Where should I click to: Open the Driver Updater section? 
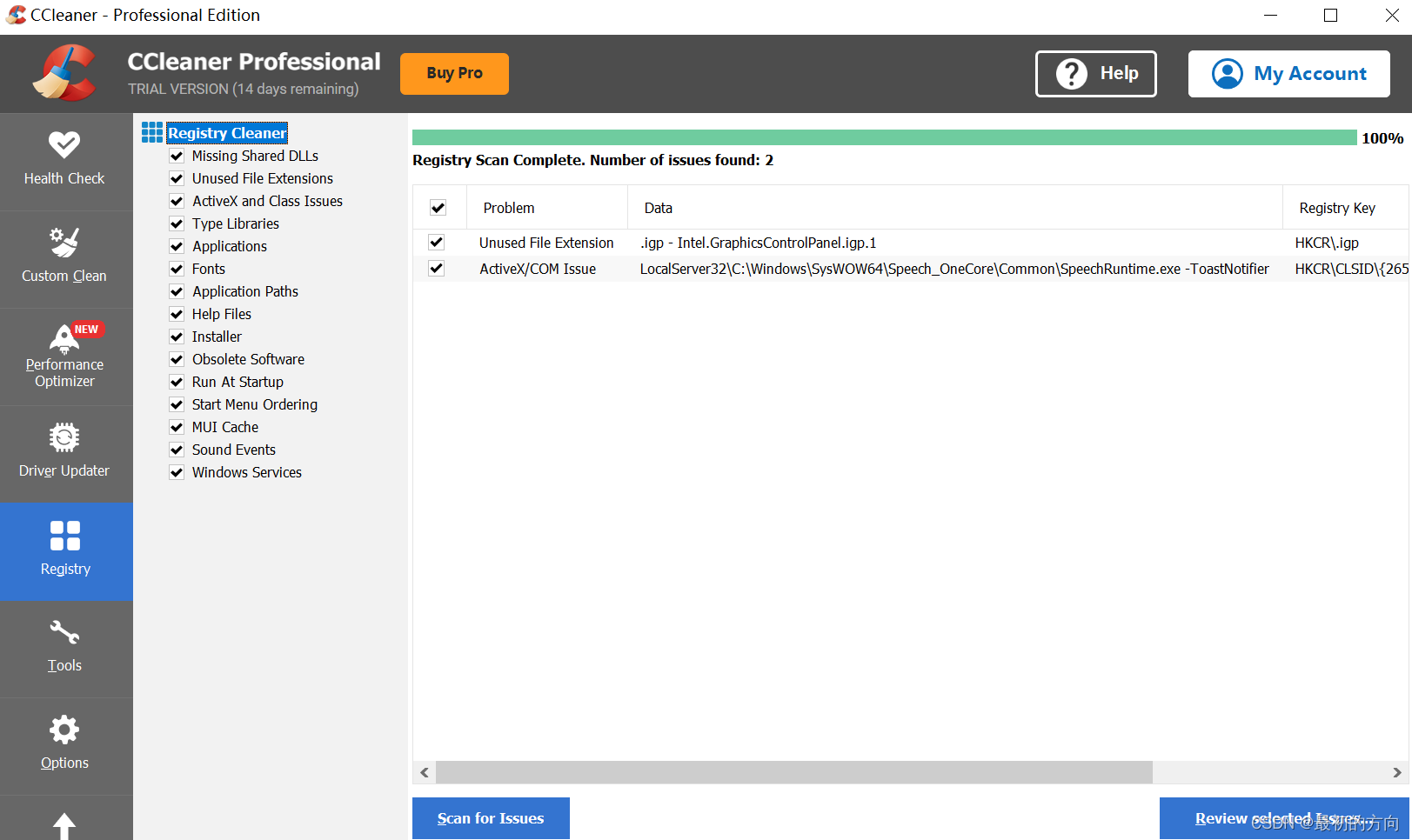pos(65,453)
